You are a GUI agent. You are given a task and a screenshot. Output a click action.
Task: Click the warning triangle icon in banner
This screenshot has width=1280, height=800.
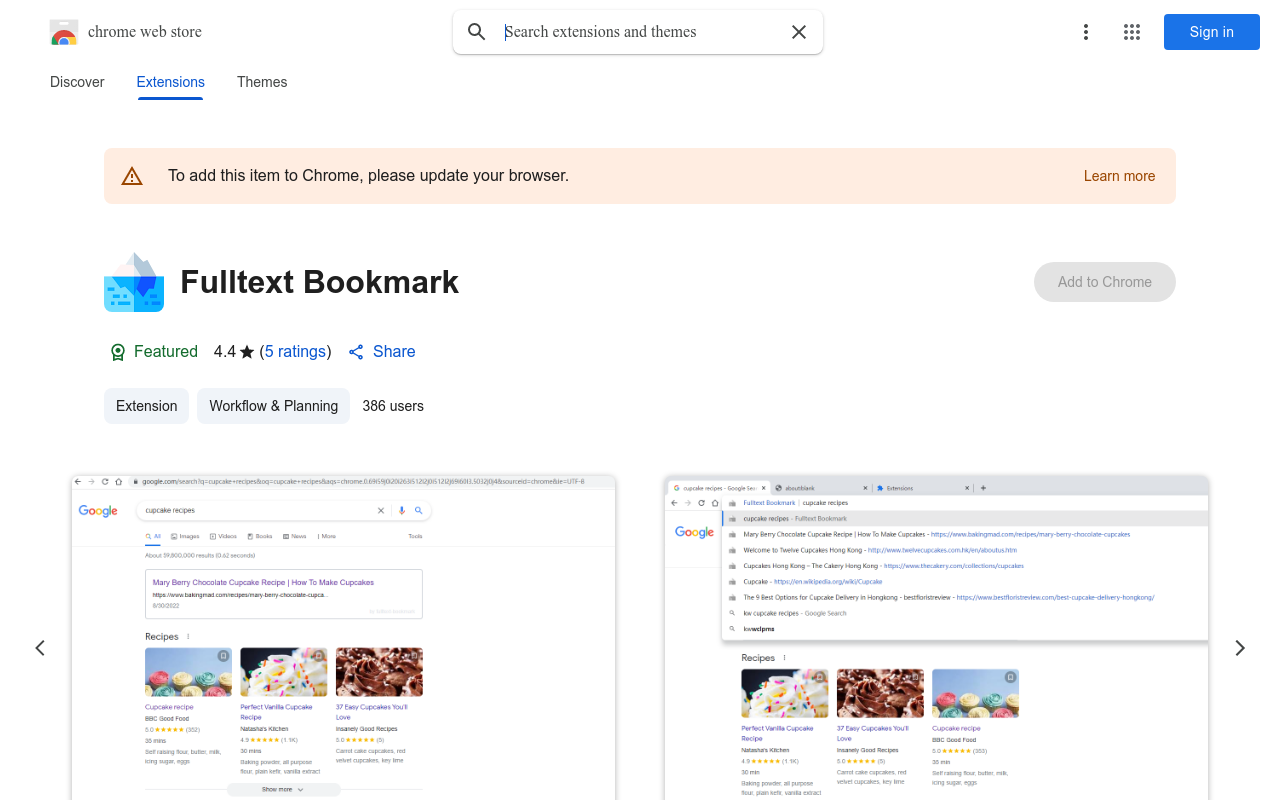(x=132, y=176)
